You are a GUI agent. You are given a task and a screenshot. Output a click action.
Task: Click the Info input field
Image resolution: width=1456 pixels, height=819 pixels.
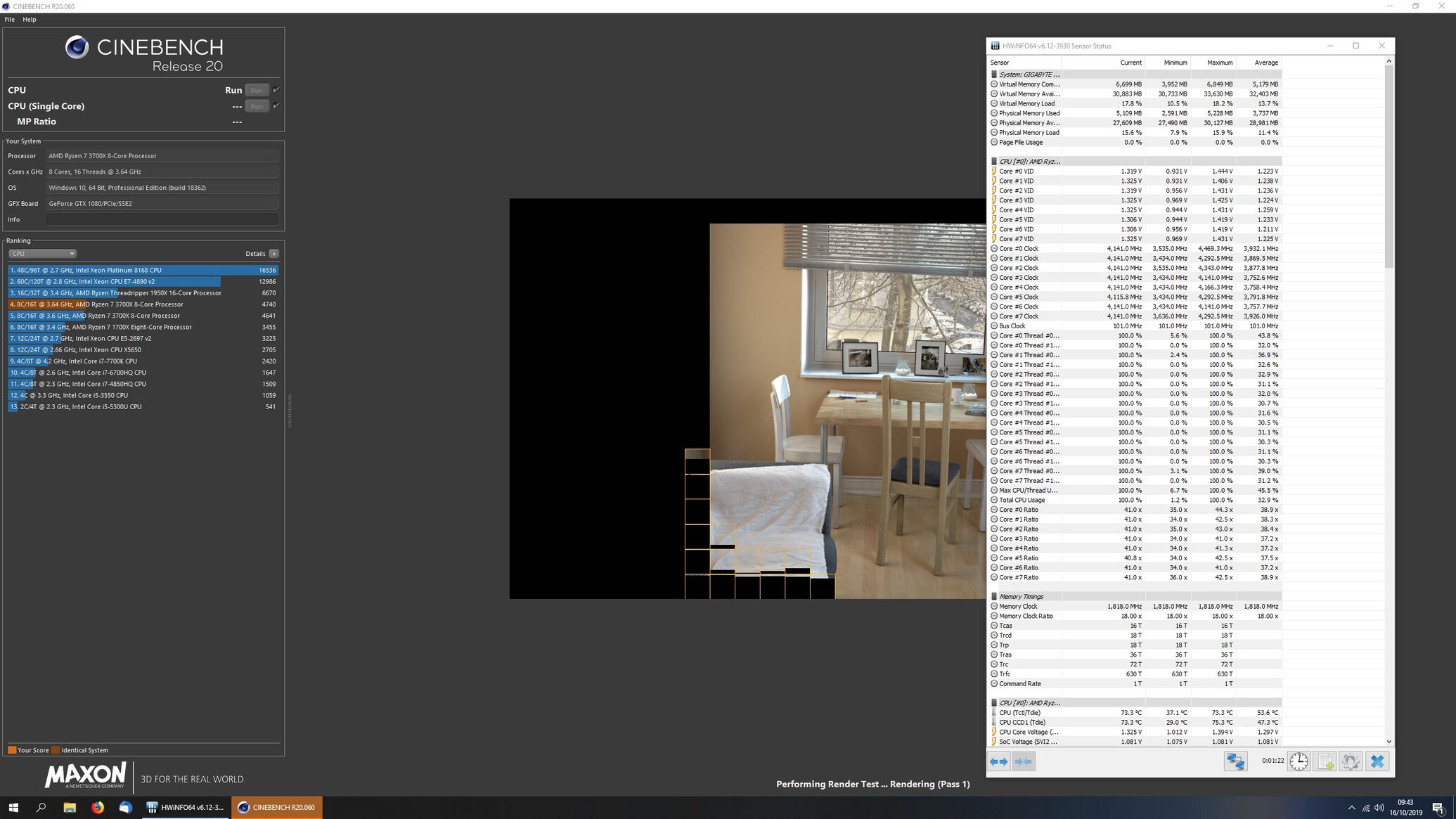tap(162, 219)
